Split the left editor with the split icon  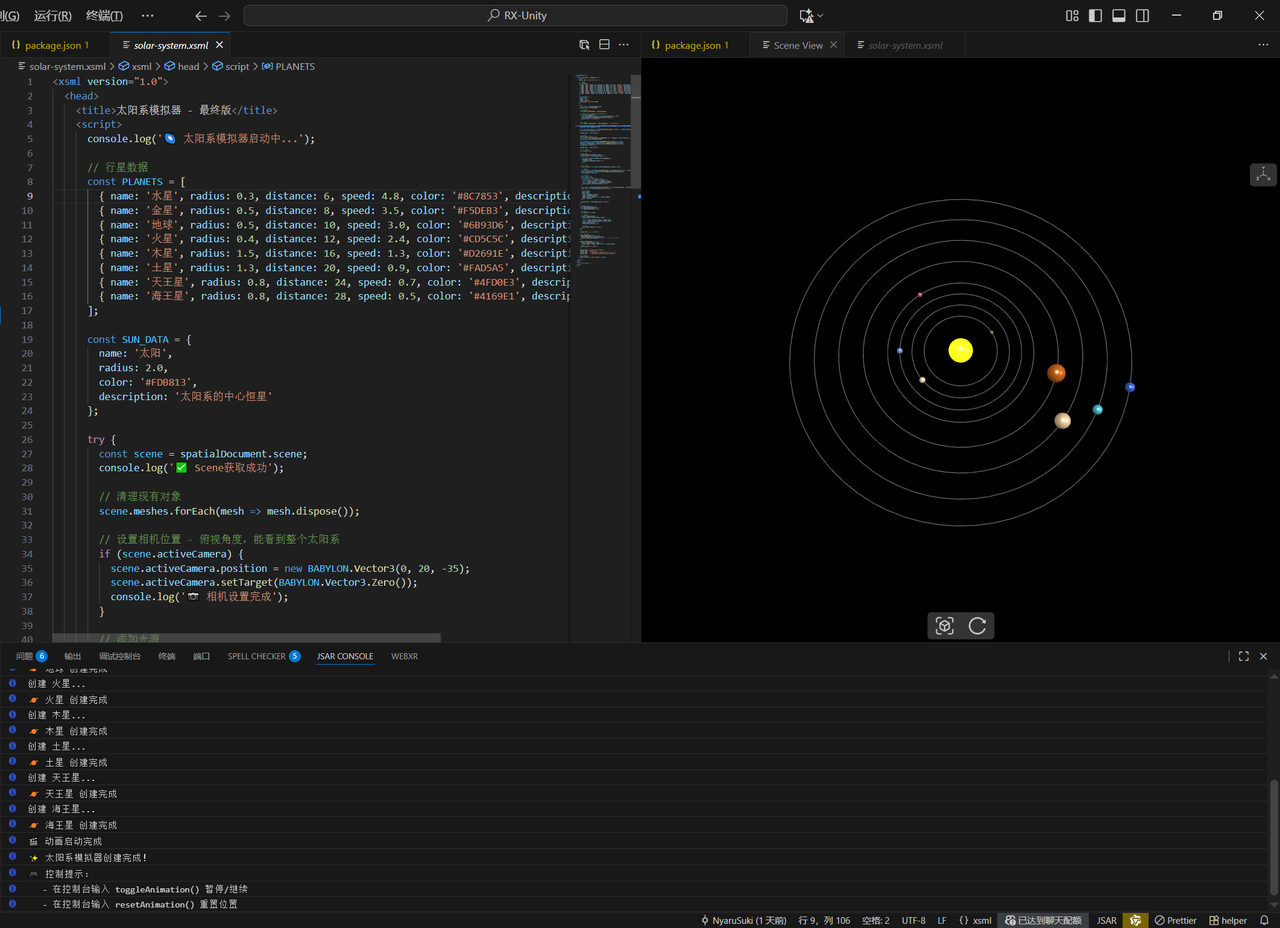pyautogui.click(x=604, y=45)
